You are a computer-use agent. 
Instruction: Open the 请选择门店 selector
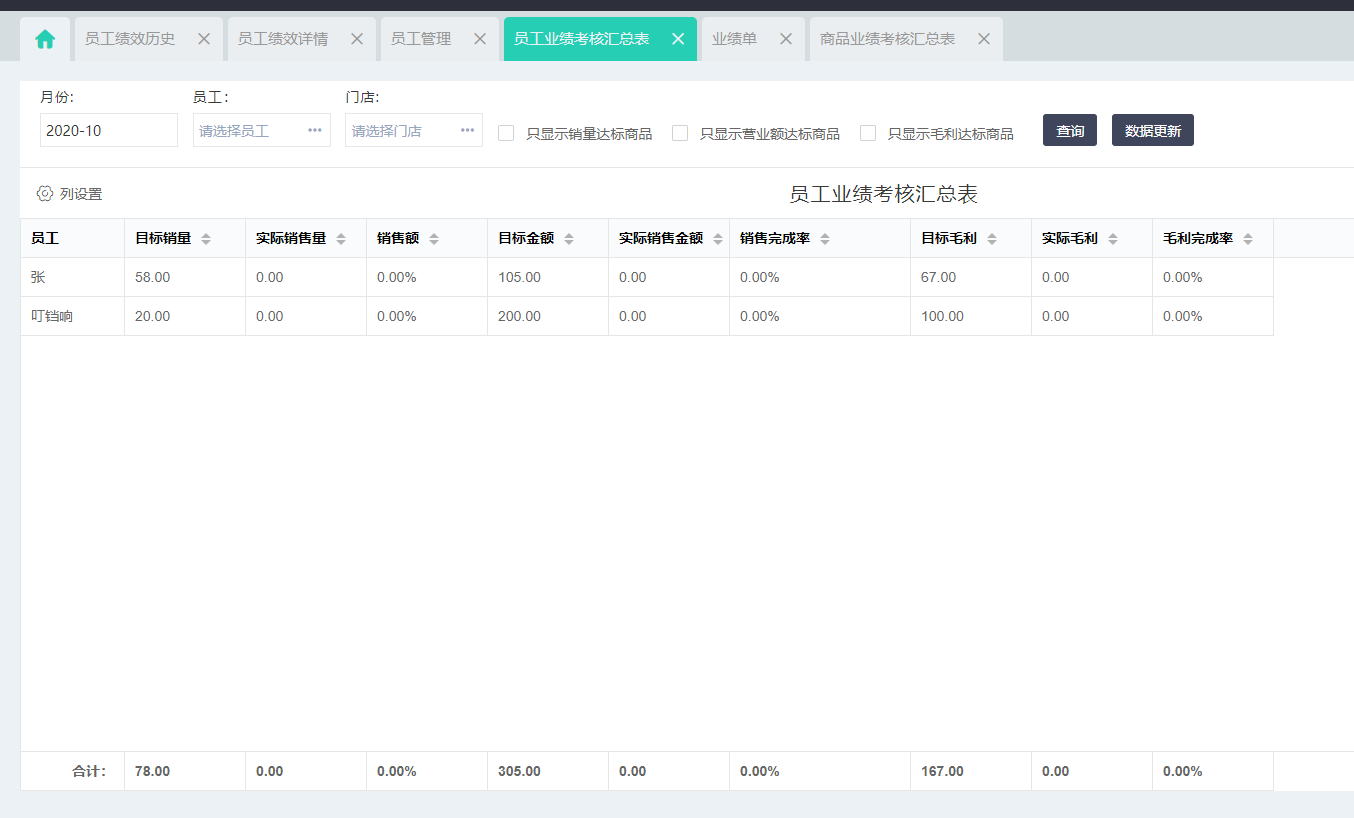(414, 130)
